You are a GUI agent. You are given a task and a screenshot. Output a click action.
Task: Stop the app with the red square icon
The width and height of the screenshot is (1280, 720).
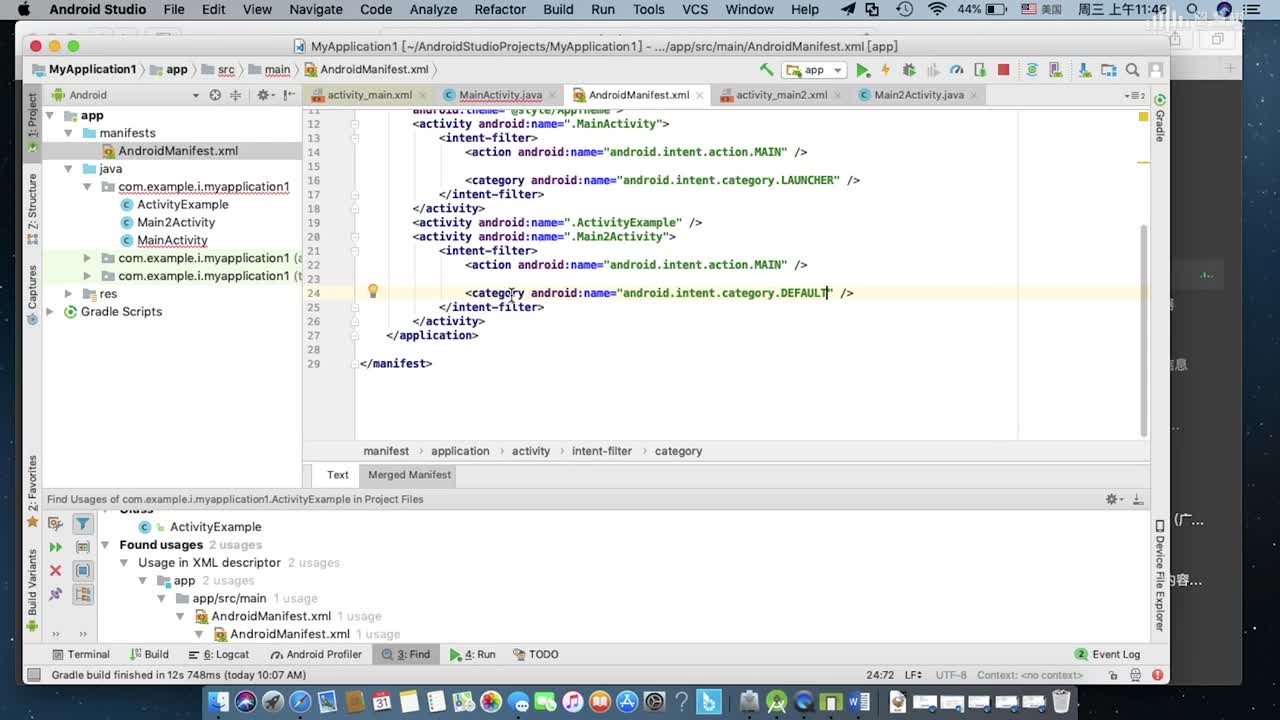coord(1003,70)
